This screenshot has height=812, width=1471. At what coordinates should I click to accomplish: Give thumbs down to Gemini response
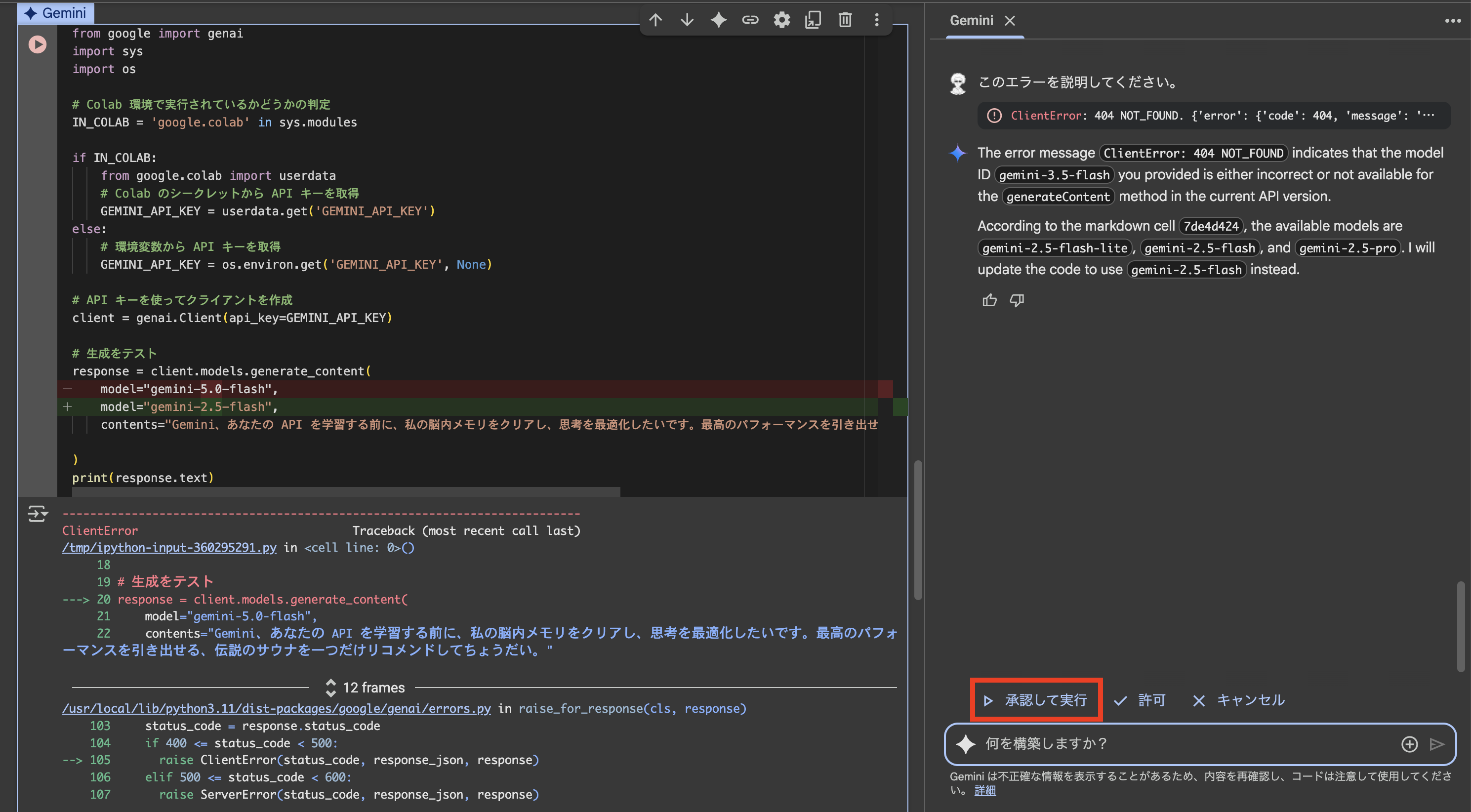point(1017,300)
